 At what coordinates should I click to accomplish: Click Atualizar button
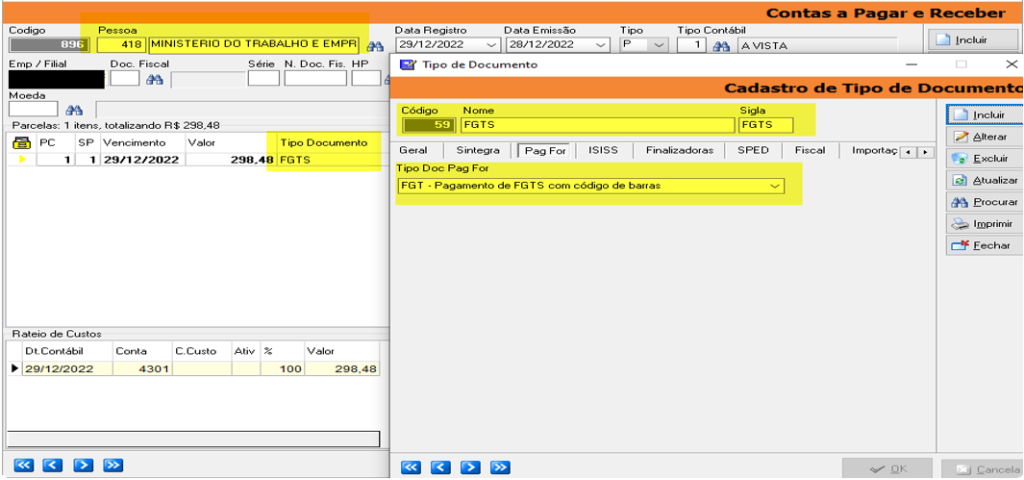point(984,180)
